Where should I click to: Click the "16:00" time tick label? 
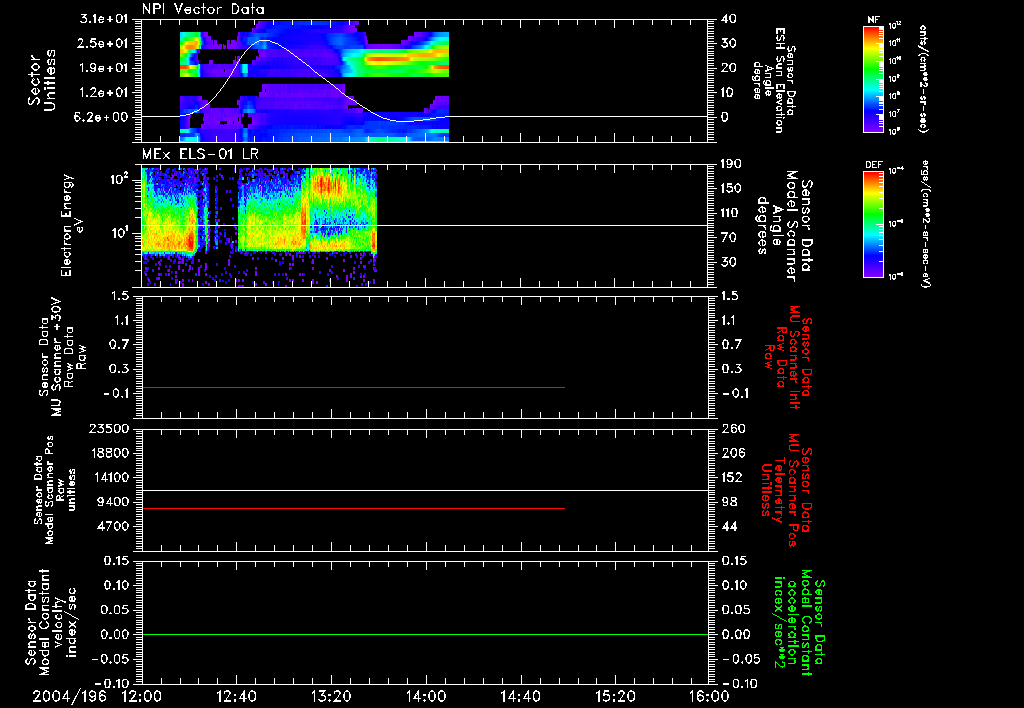709,697
